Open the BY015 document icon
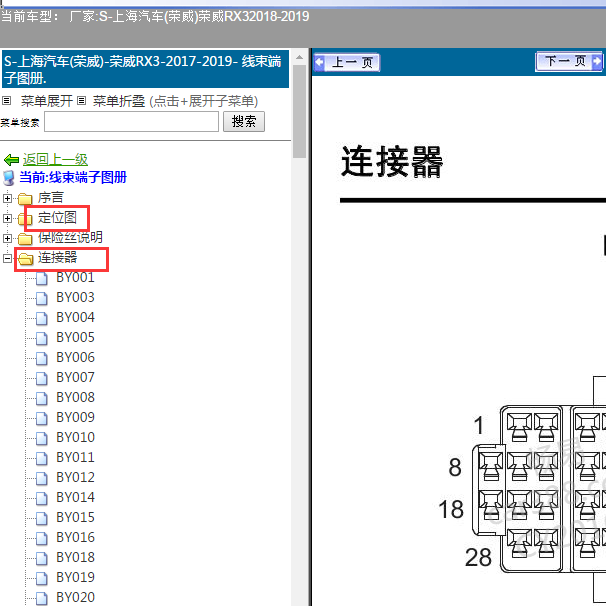Screen dimensions: 606x606 click(x=42, y=518)
